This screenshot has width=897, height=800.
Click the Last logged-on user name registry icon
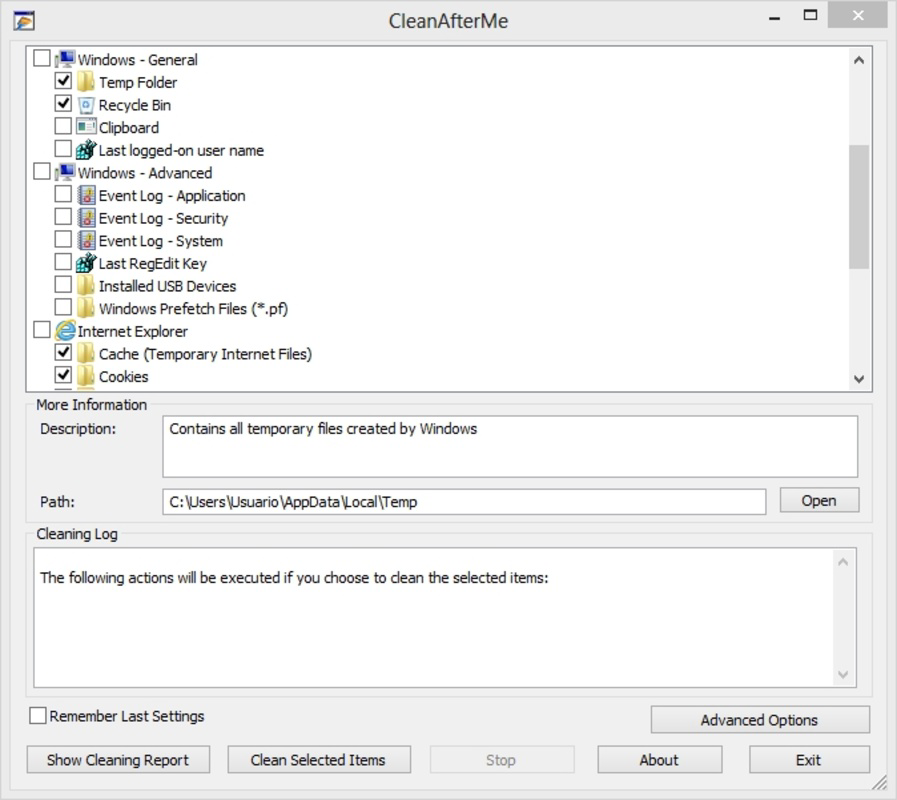(86, 150)
